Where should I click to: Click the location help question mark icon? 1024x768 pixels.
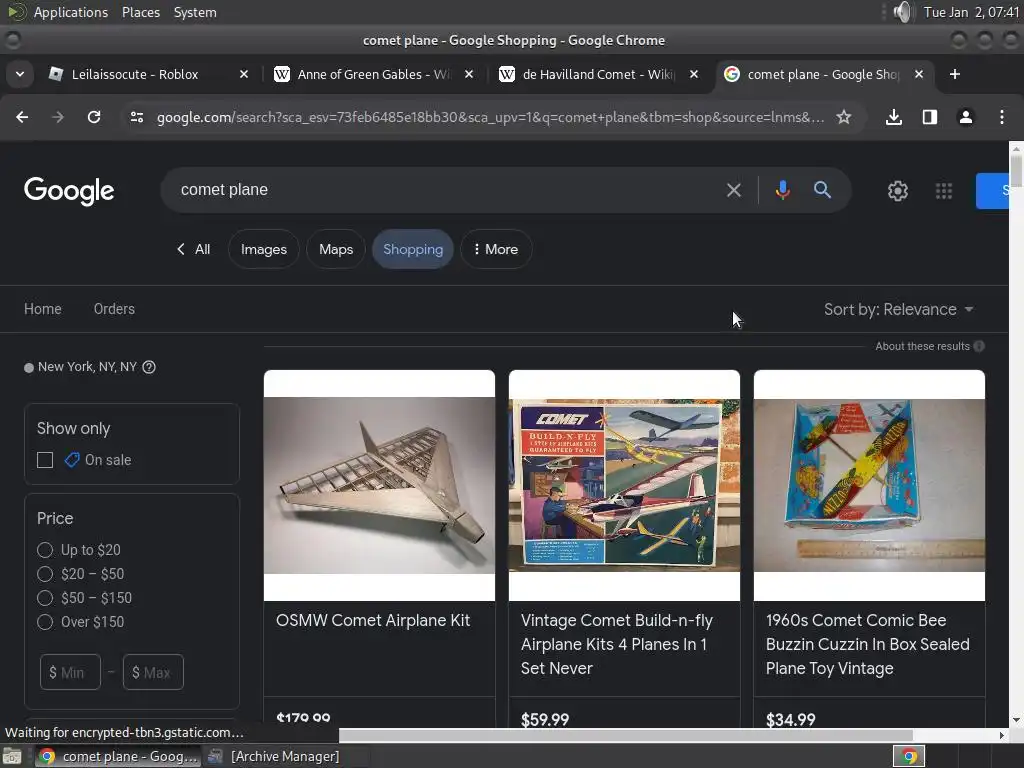click(x=149, y=367)
